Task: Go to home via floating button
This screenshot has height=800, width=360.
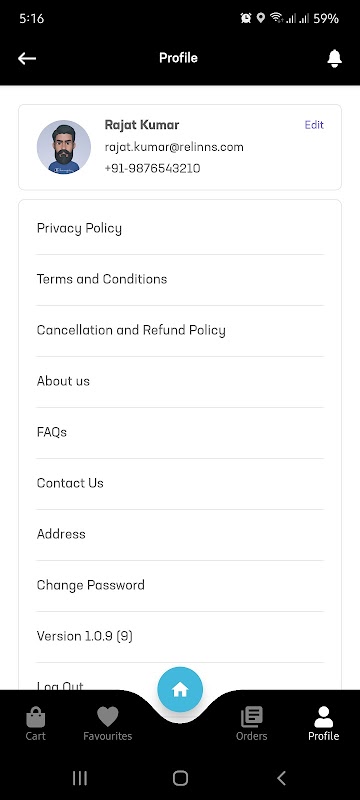Action: pos(180,689)
